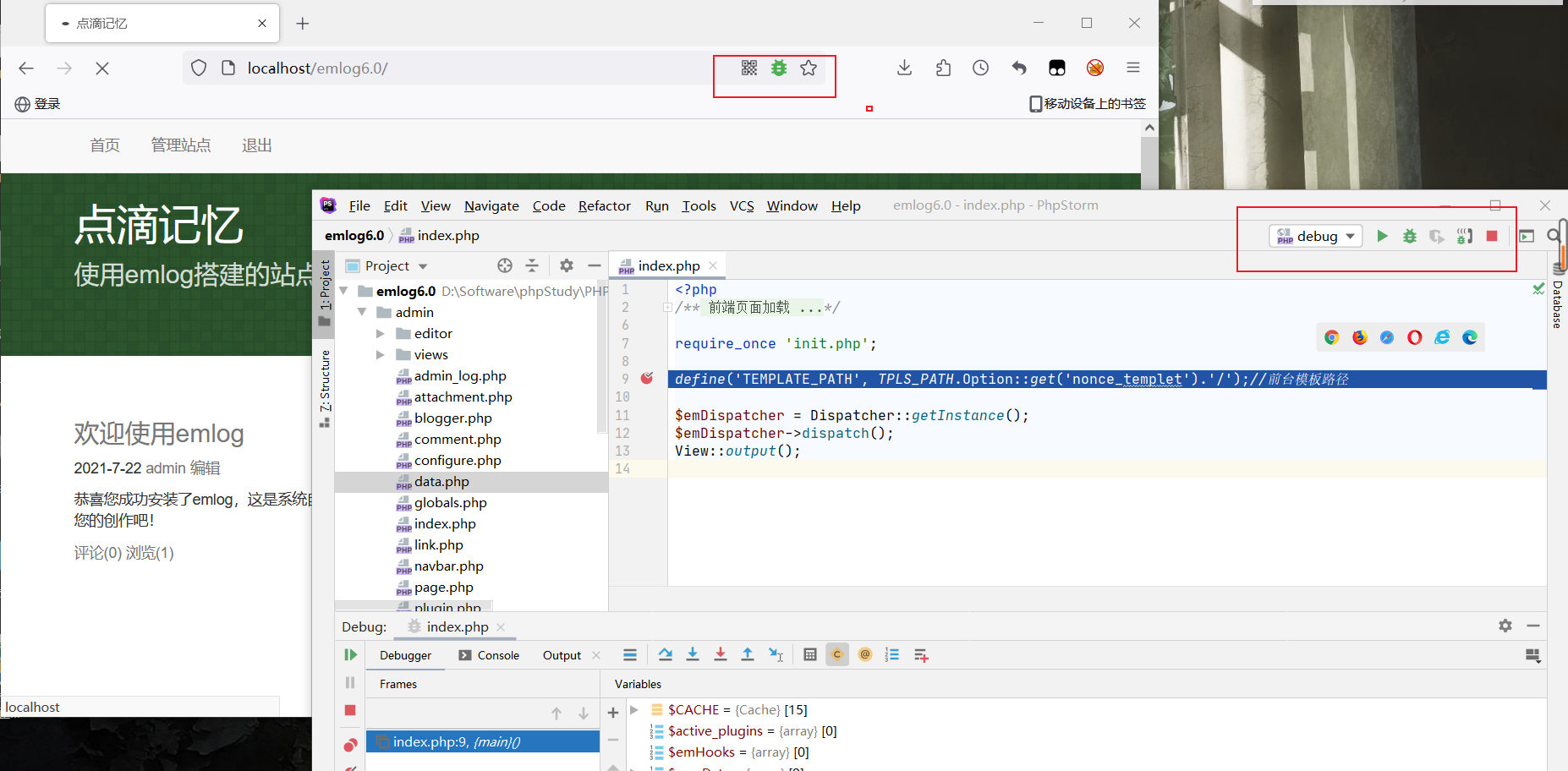Add a new watch with plus button
Viewport: 1568px width, 771px height.
point(613,713)
